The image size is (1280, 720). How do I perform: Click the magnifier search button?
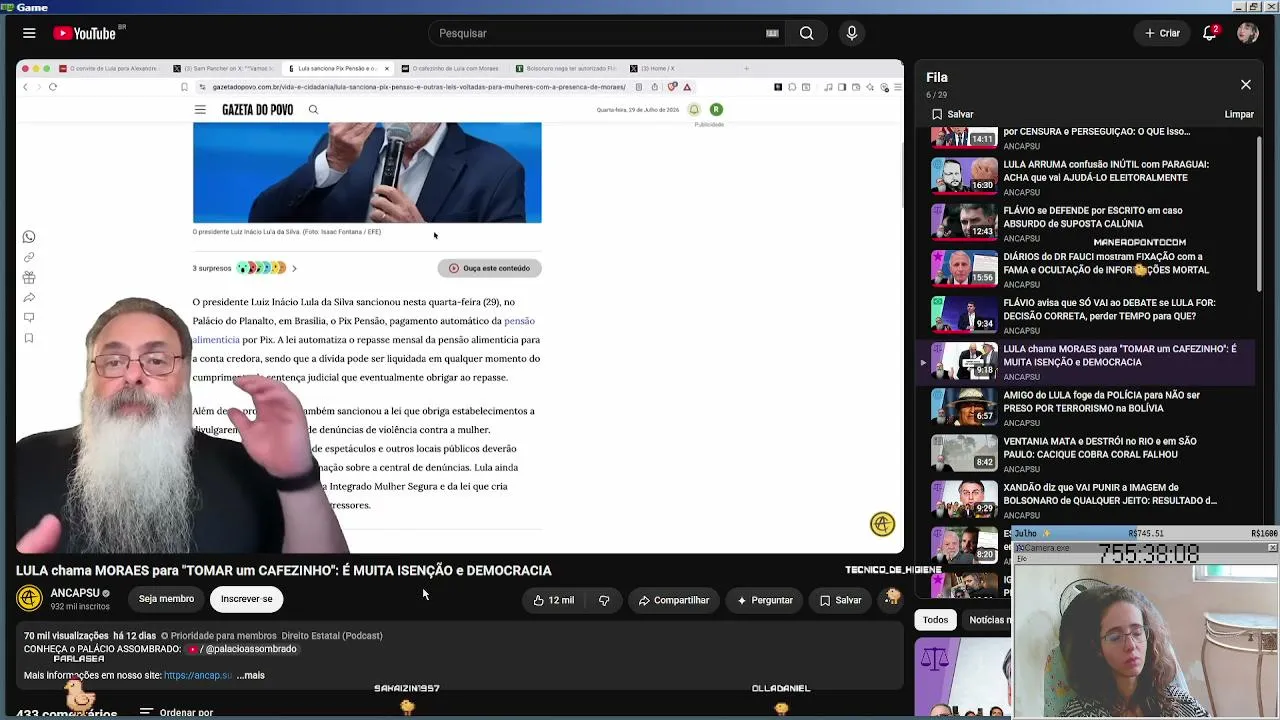click(806, 33)
